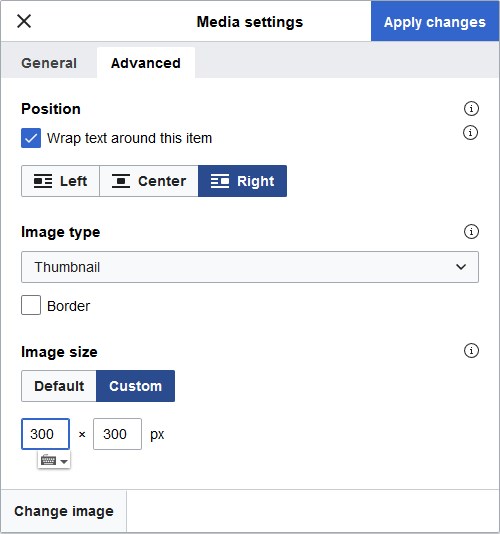This screenshot has height=534, width=500.
Task: Switch to the General tab
Action: pyautogui.click(x=49, y=63)
